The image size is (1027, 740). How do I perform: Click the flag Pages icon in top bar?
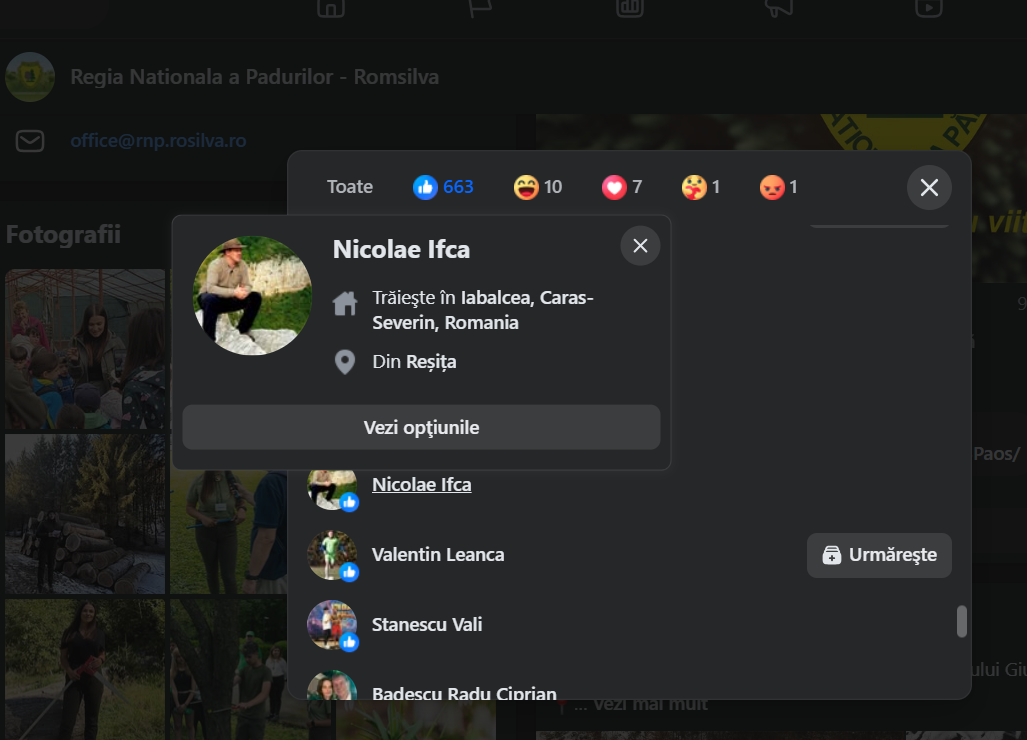tap(480, 8)
